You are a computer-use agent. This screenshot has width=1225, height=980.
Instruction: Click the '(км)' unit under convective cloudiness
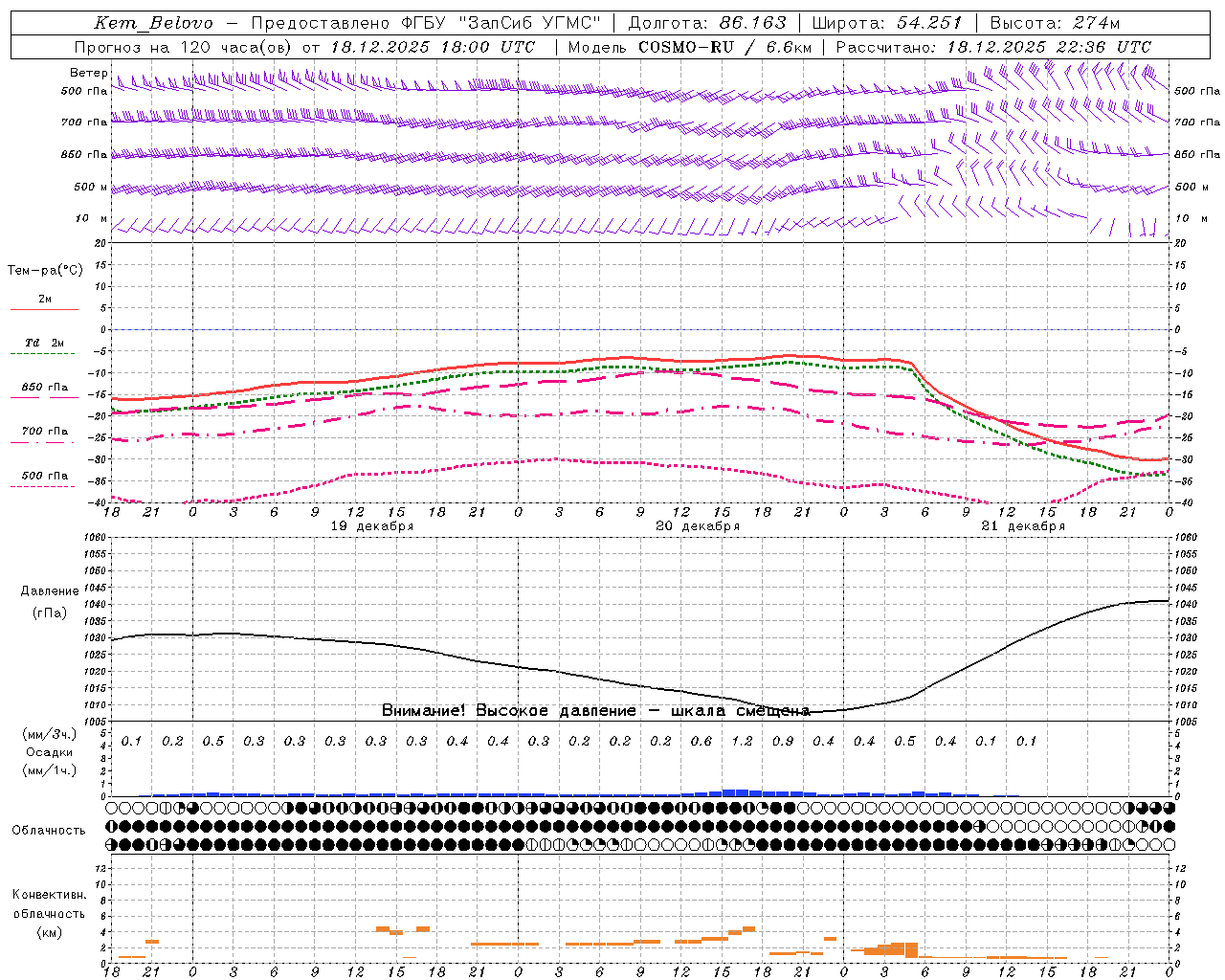pos(50,932)
